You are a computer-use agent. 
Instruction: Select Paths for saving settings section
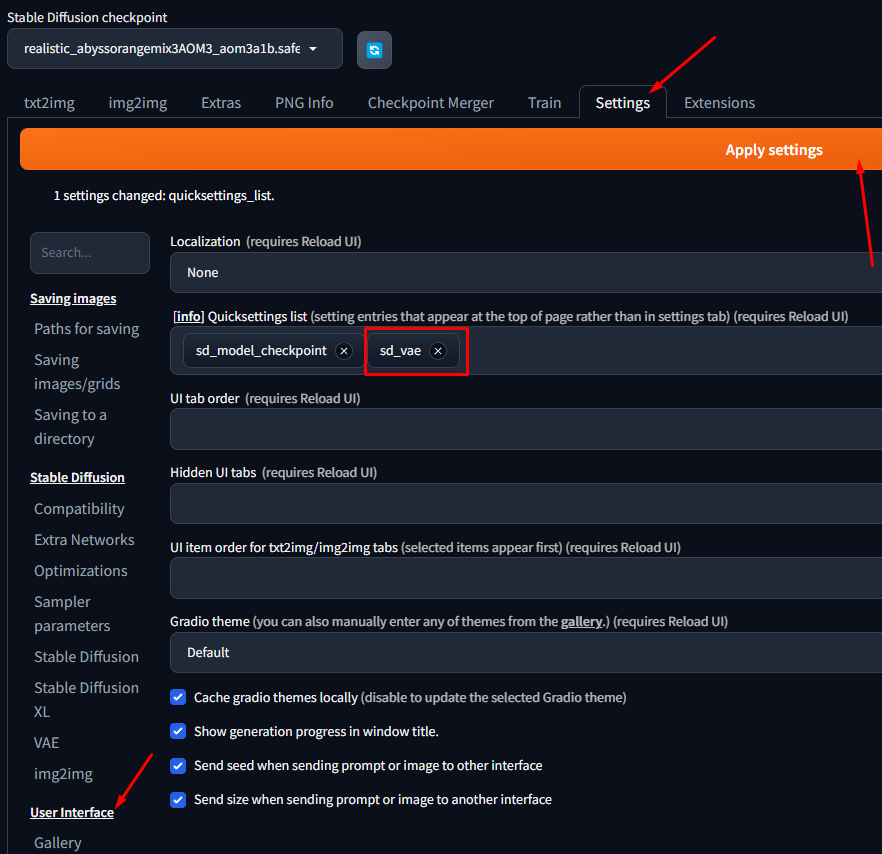[86, 329]
